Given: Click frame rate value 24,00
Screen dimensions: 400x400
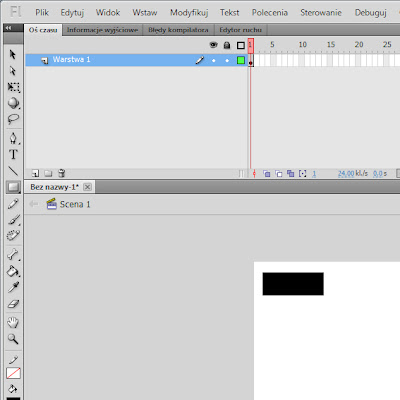Looking at the screenshot, I should point(346,174).
